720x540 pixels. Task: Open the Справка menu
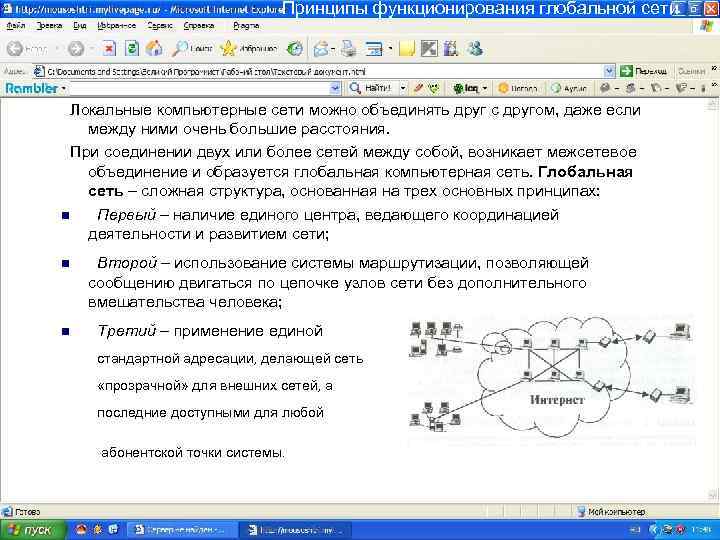point(199,26)
